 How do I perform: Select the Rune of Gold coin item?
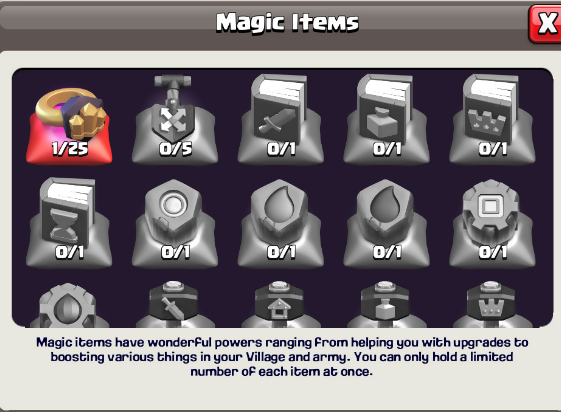point(175,223)
